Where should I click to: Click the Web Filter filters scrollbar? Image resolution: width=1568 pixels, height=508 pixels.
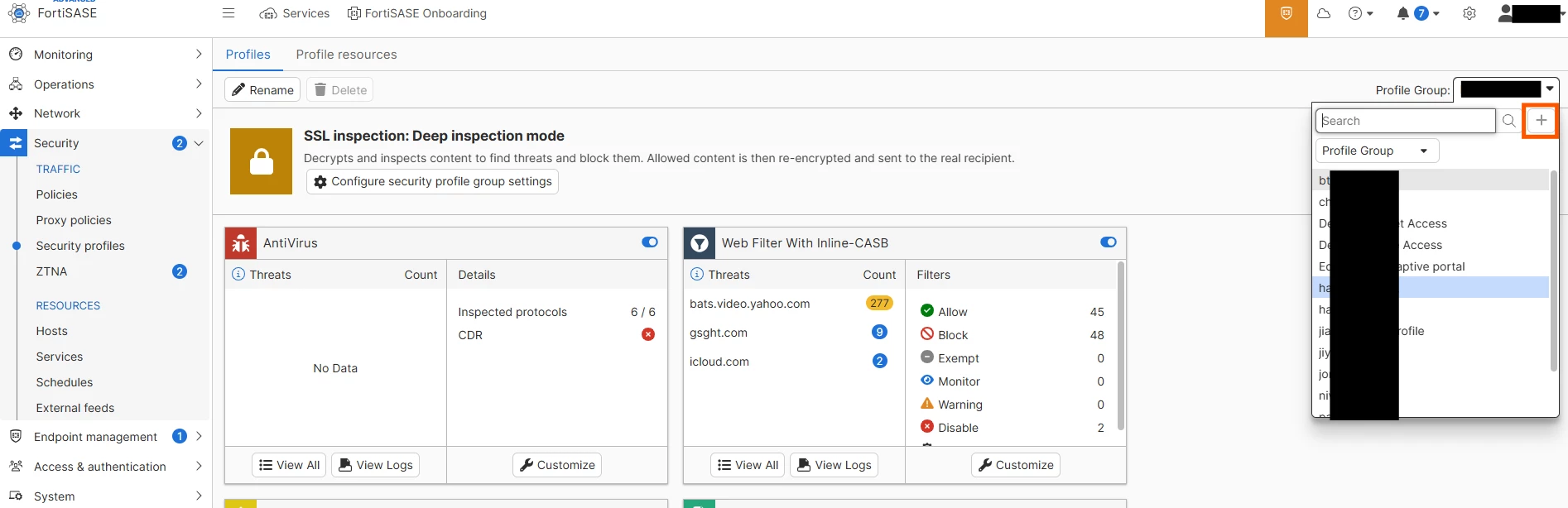click(x=1121, y=346)
